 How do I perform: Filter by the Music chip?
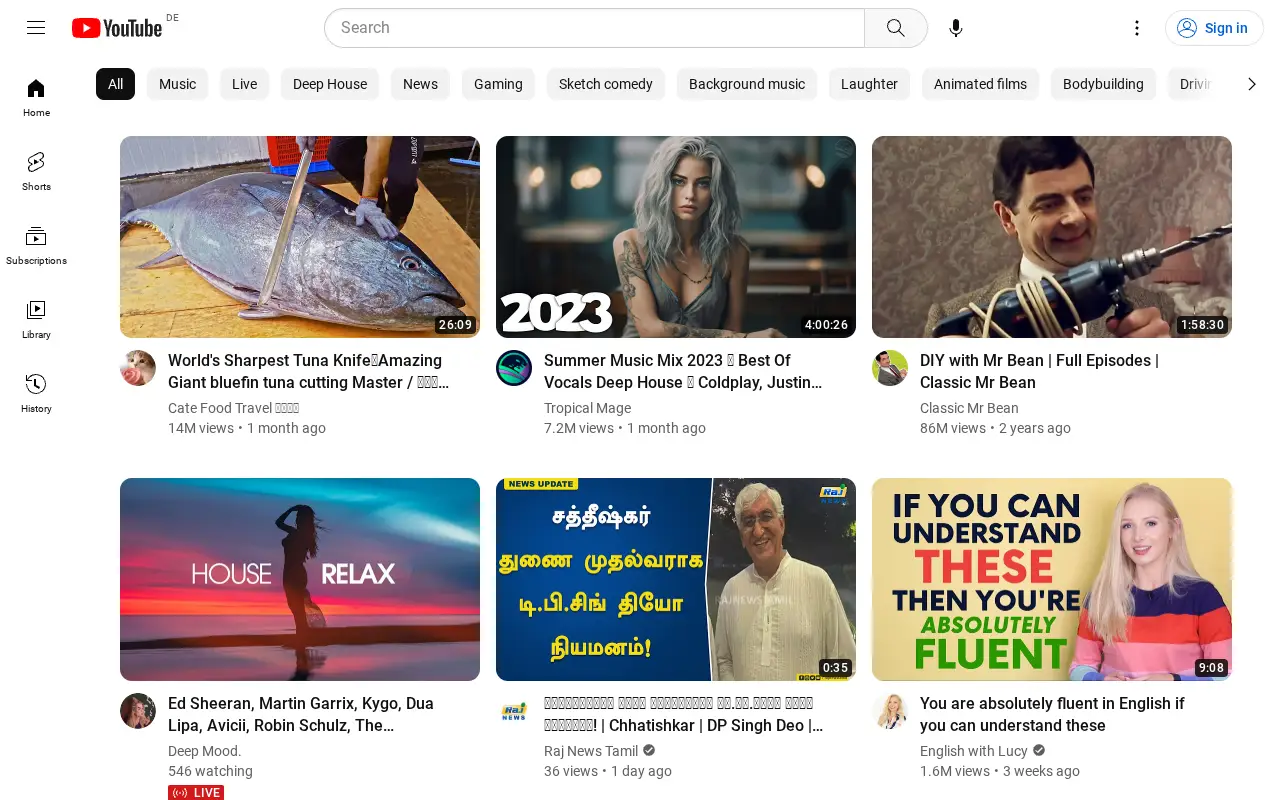click(x=177, y=84)
